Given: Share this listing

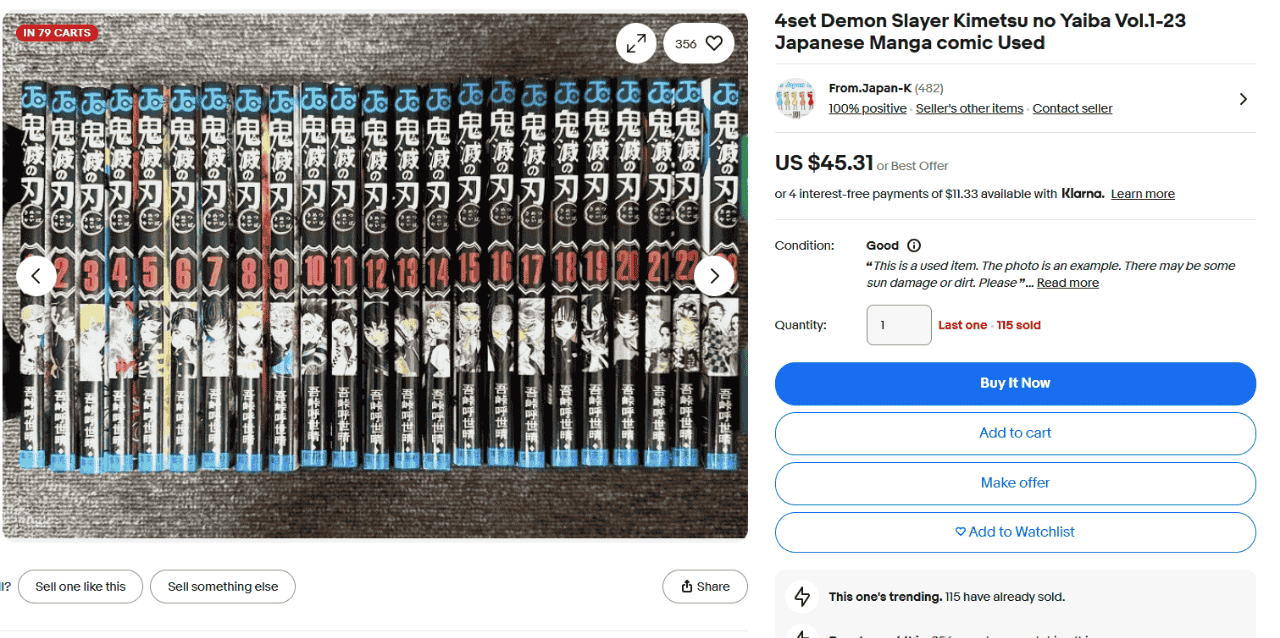Looking at the screenshot, I should click(704, 587).
